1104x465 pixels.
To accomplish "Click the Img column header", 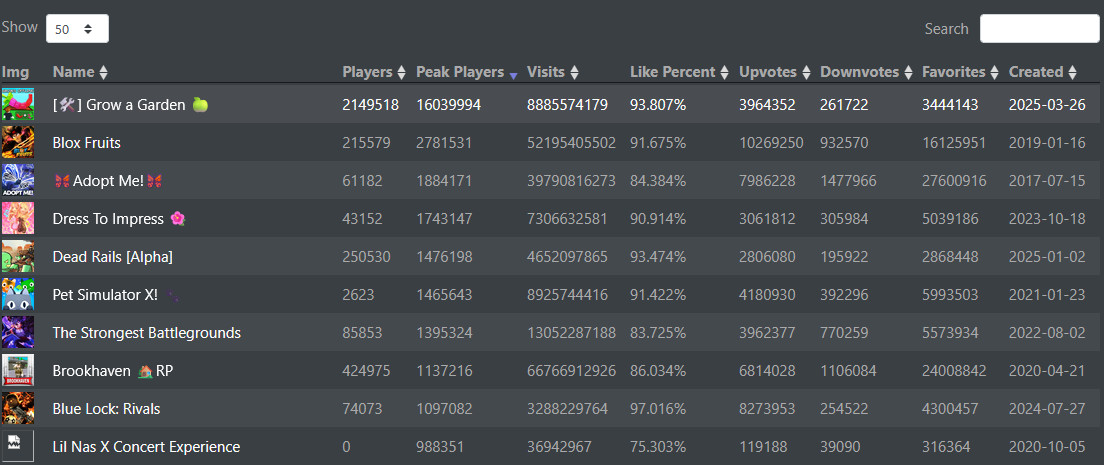I will tap(15, 72).
